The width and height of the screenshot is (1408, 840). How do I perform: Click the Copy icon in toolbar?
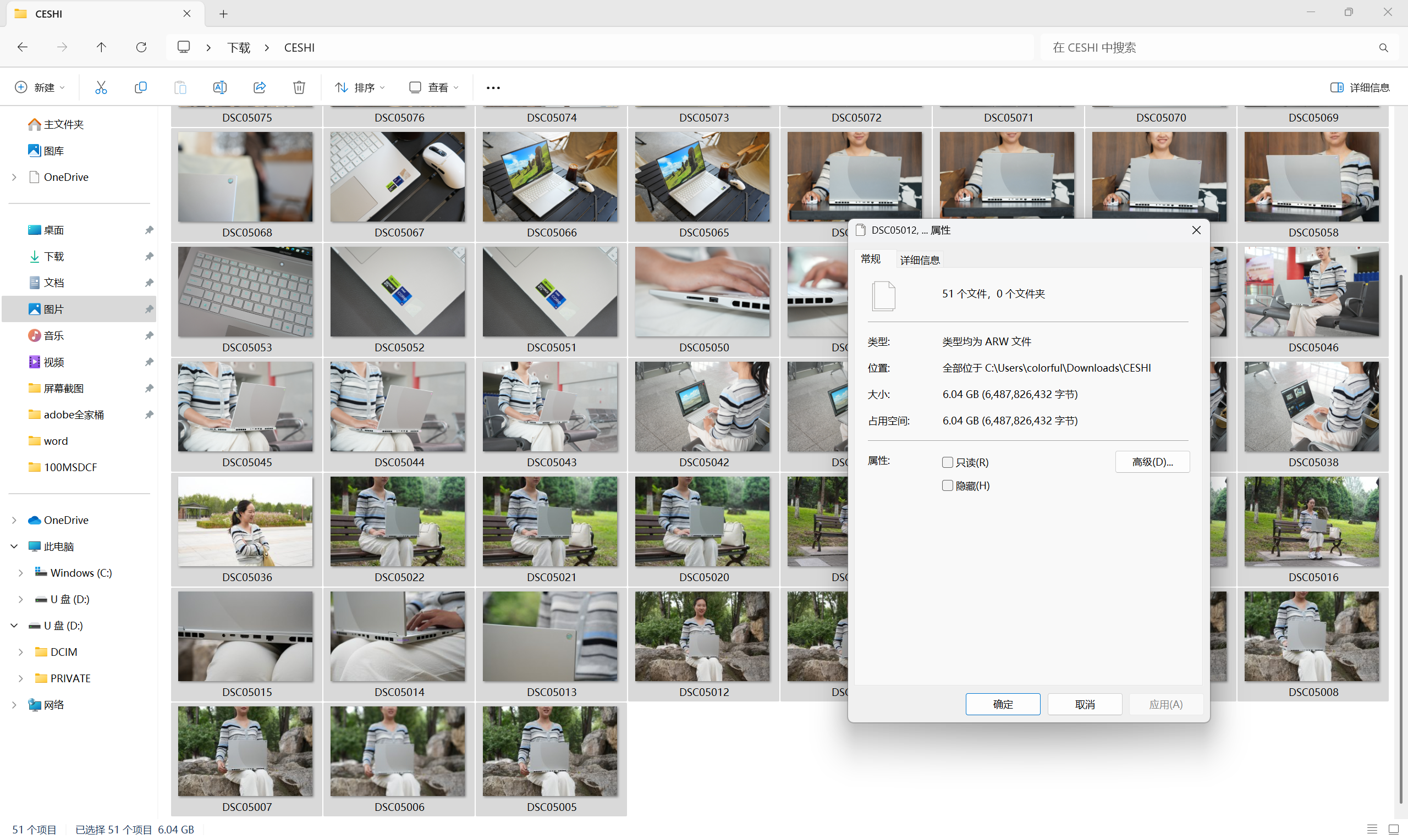click(x=140, y=87)
